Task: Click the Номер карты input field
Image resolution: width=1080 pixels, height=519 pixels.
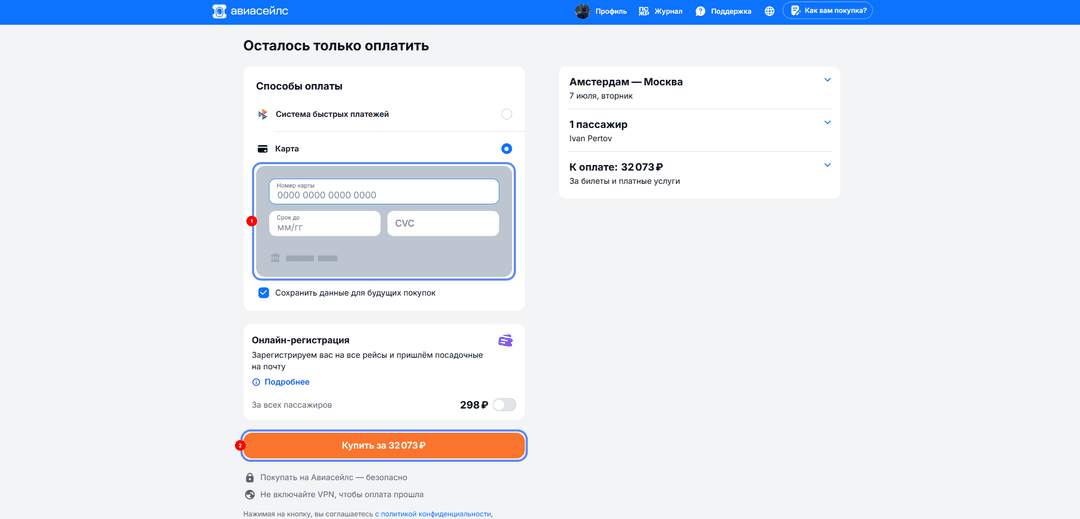Action: [384, 191]
